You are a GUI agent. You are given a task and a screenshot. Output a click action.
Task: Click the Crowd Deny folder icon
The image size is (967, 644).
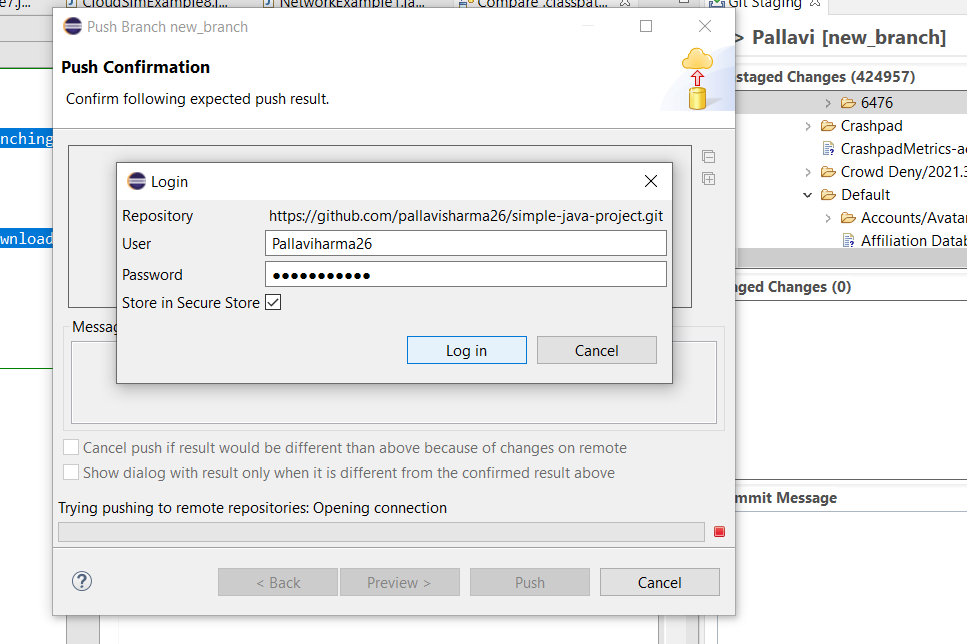pyautogui.click(x=828, y=171)
